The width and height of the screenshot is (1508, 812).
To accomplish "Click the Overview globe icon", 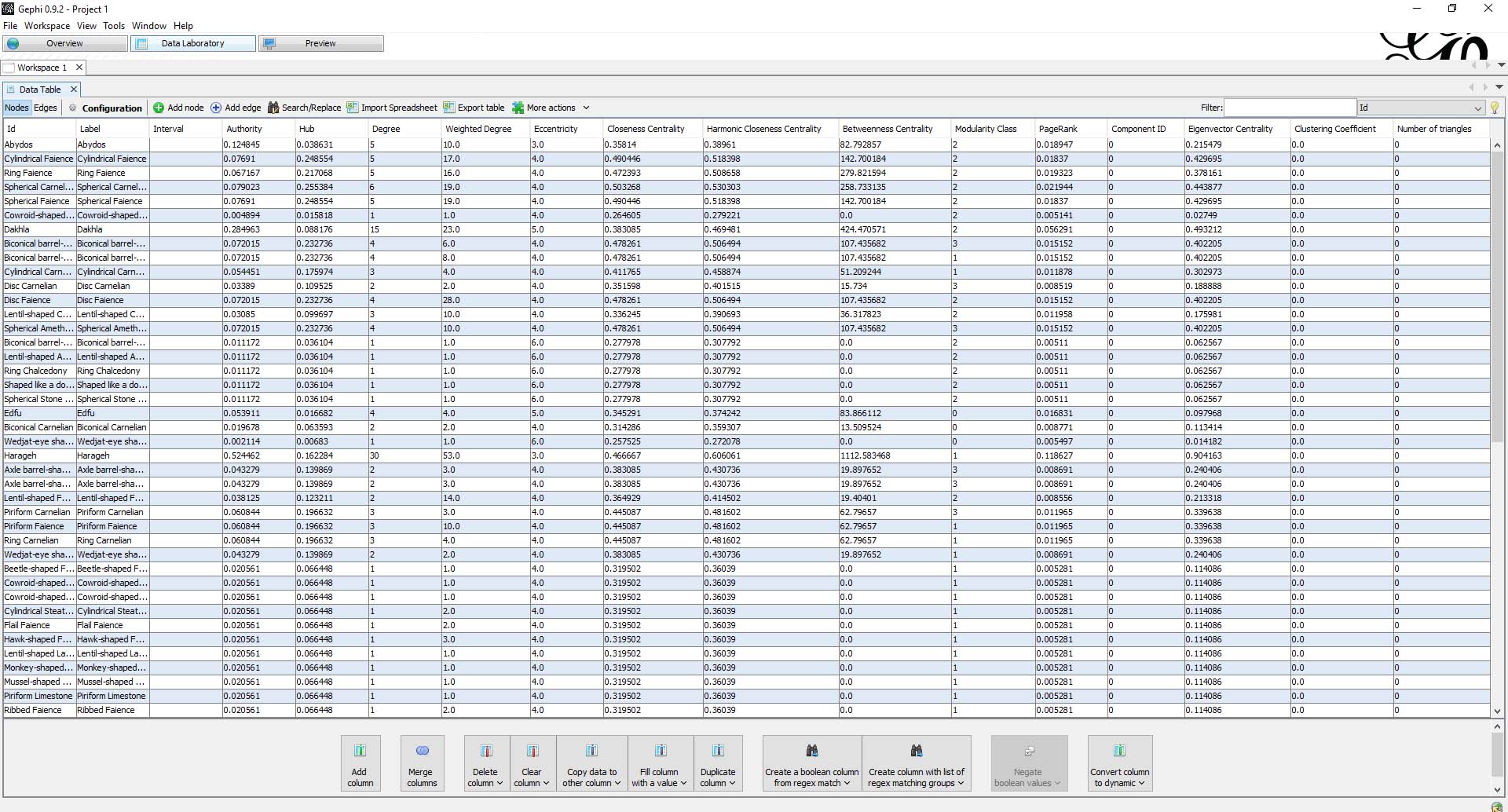I will (x=13, y=43).
